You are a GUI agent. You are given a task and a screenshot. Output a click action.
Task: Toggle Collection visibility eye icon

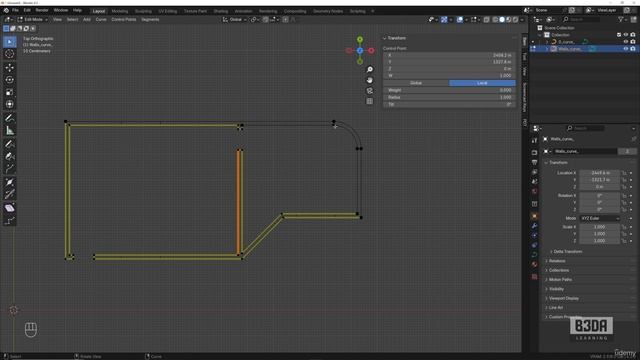click(x=626, y=35)
